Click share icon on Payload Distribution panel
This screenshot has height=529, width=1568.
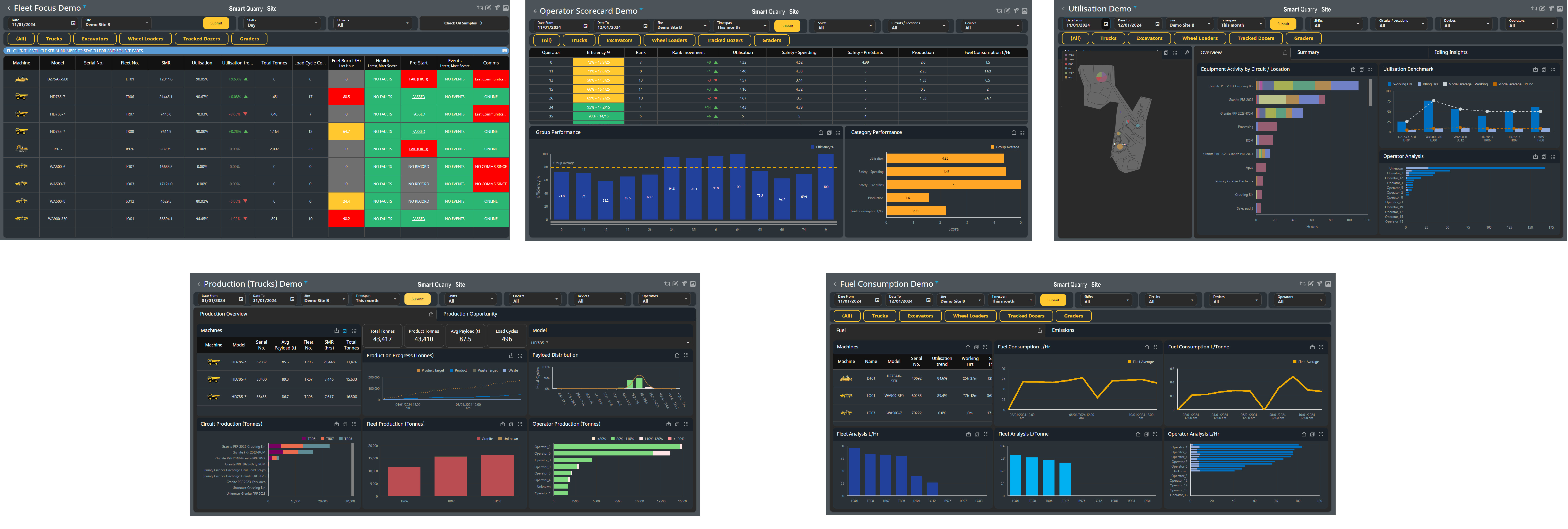(677, 355)
